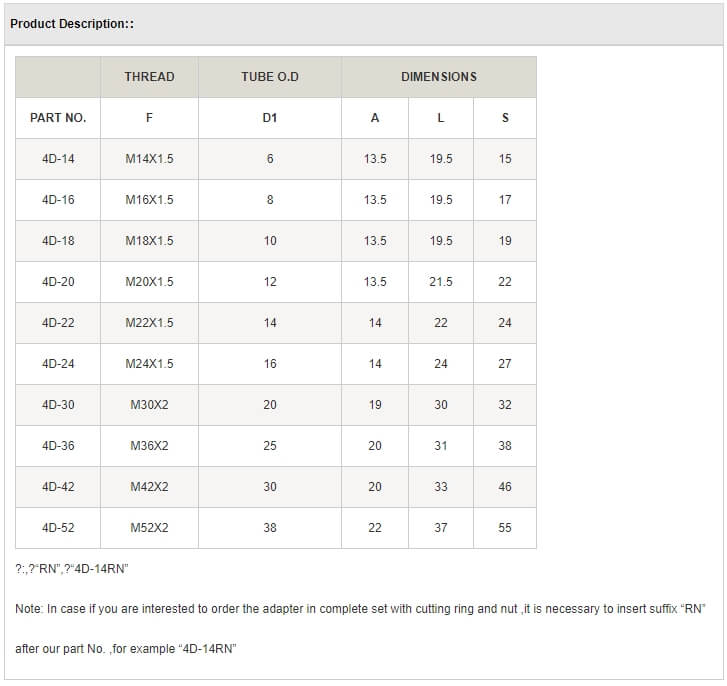The image size is (727, 686).
Task: Click the PART NO. header cell
Action: 58,118
